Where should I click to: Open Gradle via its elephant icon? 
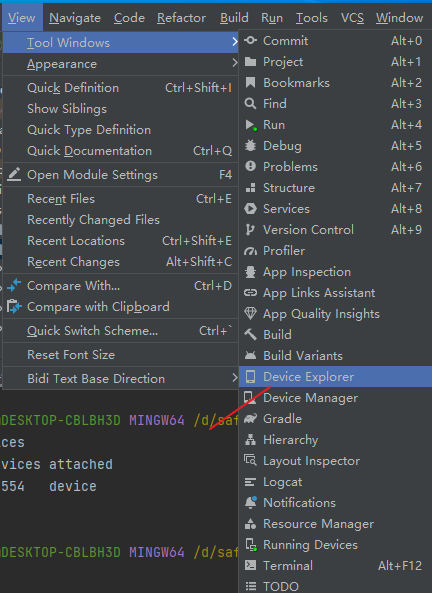(250, 419)
